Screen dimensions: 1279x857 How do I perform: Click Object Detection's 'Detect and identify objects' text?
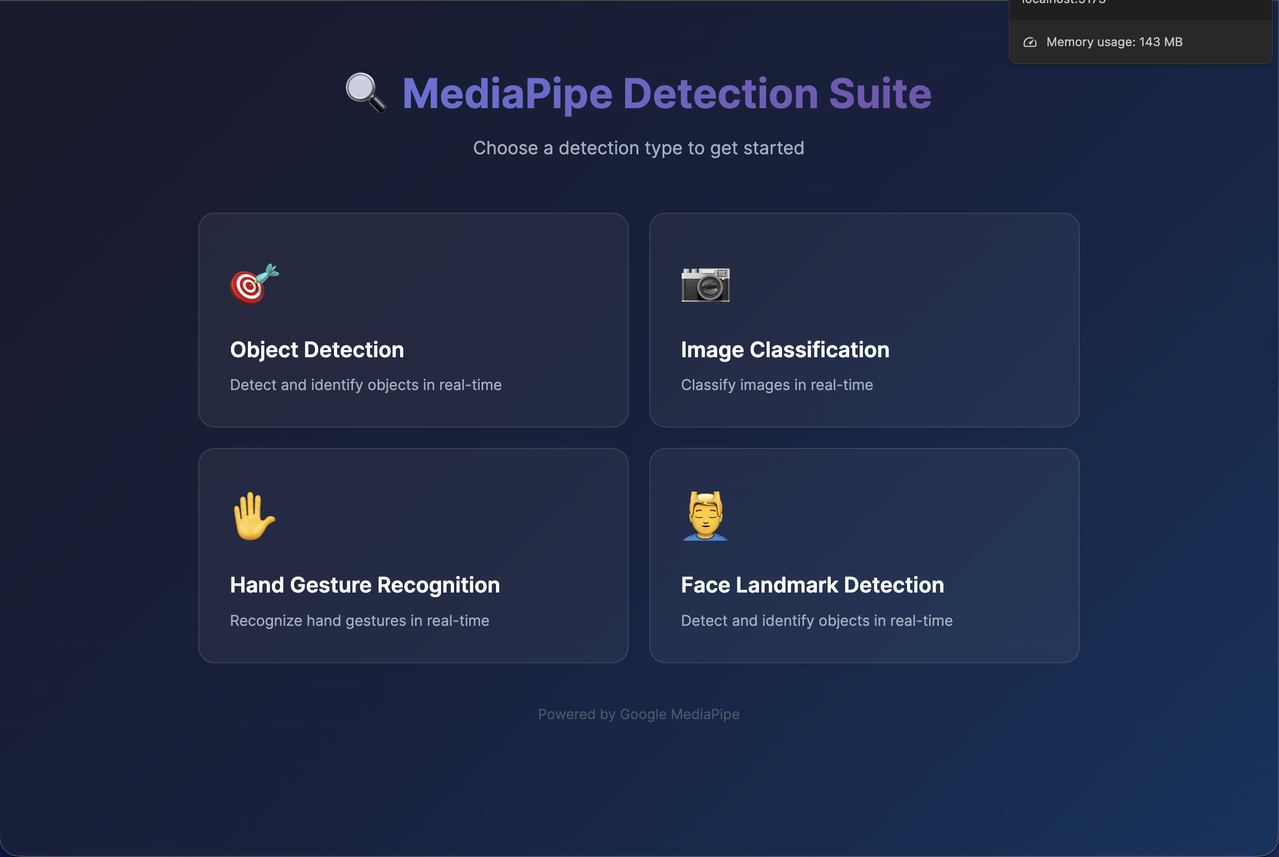(366, 385)
